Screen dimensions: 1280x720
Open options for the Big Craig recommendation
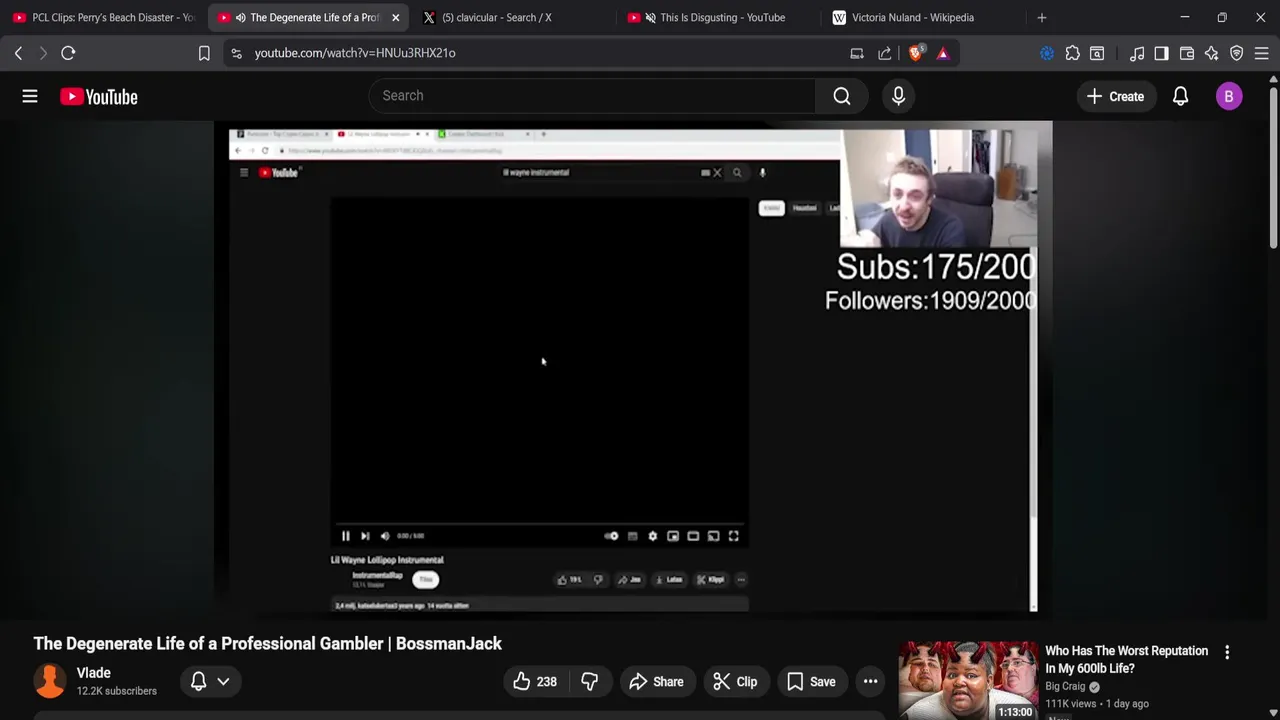click(1227, 652)
